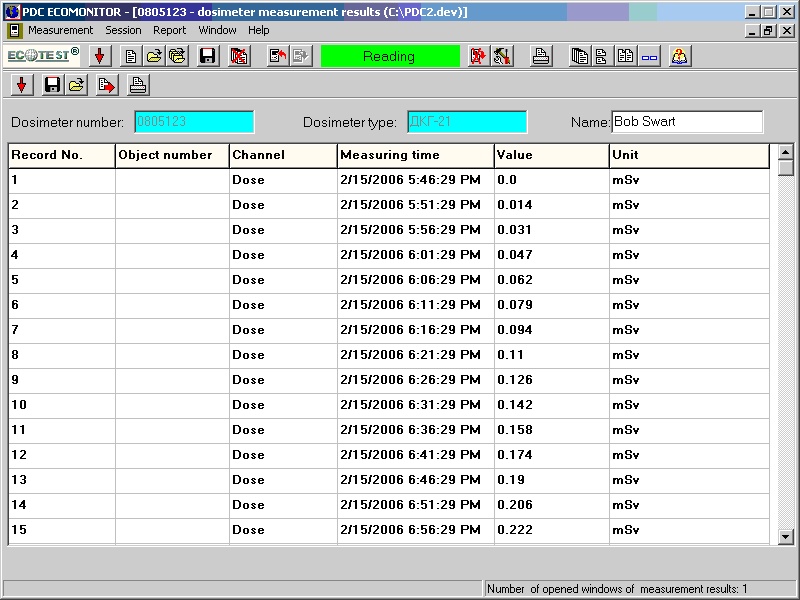Select record number 1 cell
800x600 pixels.
click(62, 180)
